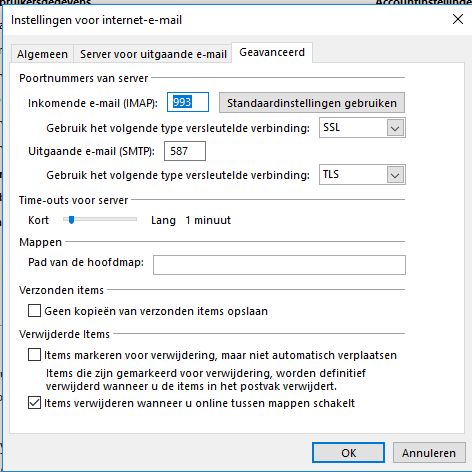Switch to the Algemeen tab
Screen dimensions: 472x472
(x=42, y=54)
